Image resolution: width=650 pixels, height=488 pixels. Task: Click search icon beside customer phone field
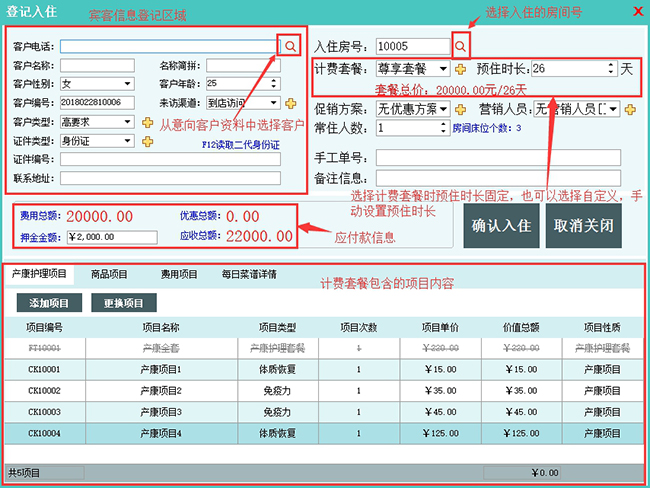point(290,46)
